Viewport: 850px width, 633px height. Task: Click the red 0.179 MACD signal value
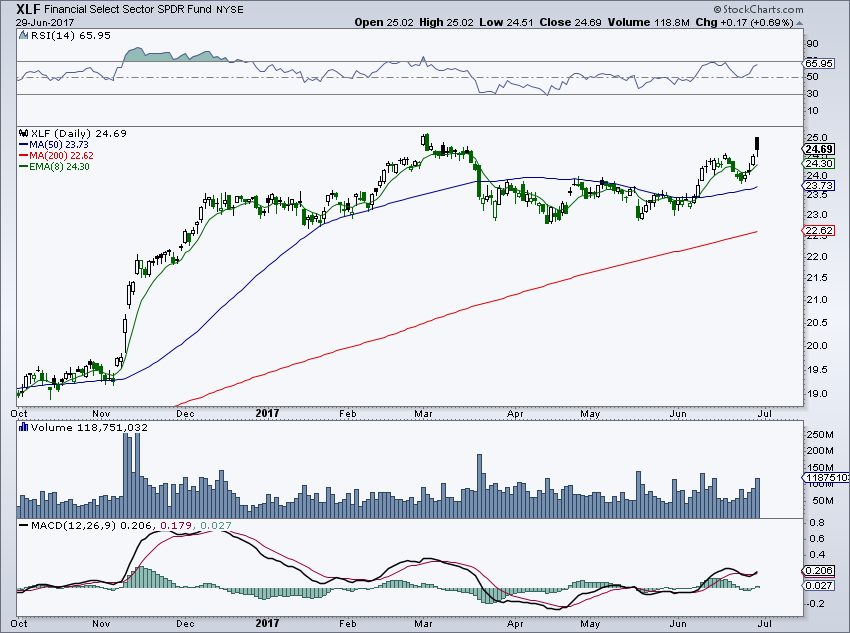(177, 526)
